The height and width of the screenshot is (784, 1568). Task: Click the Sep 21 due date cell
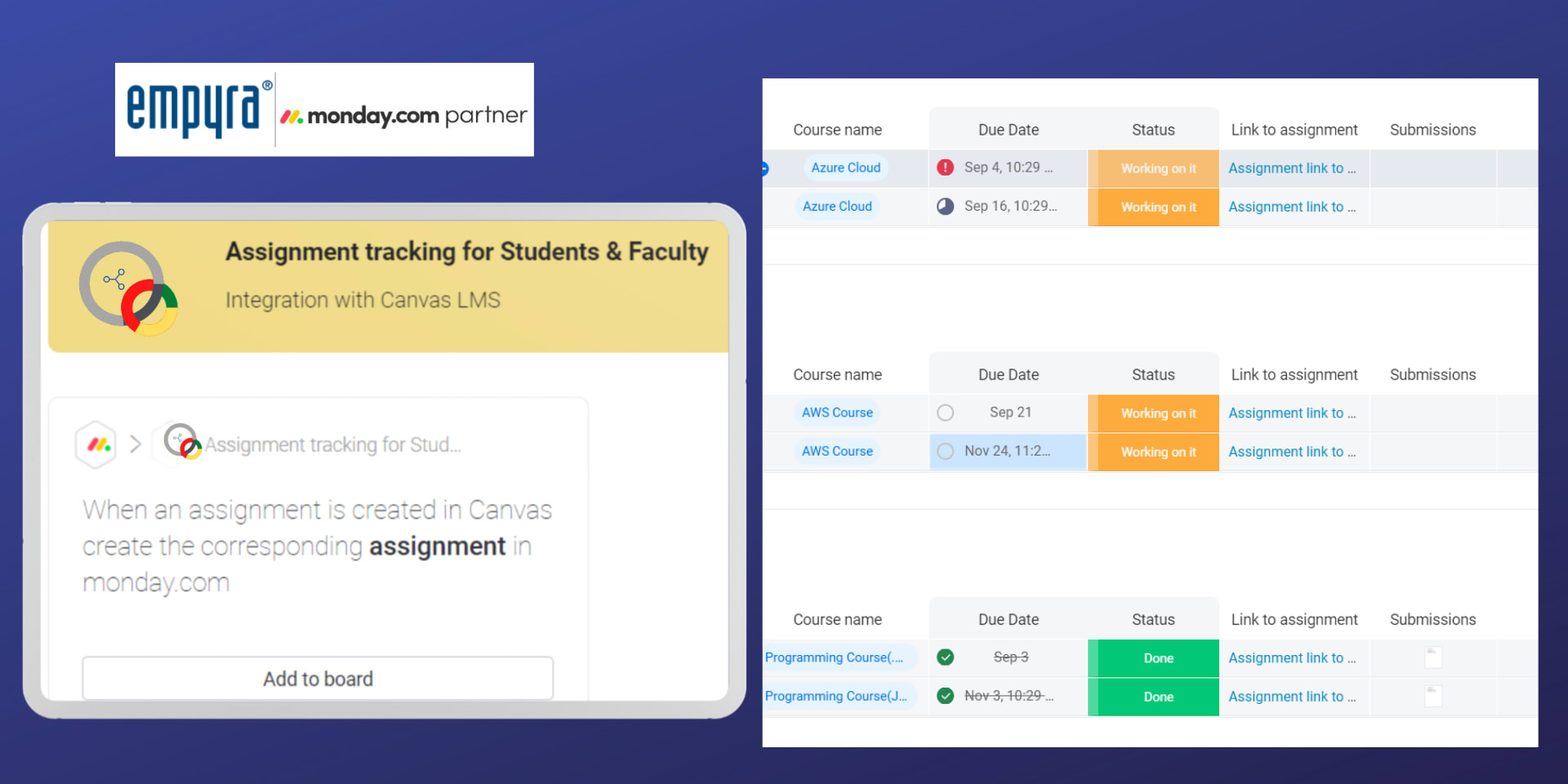click(x=1010, y=412)
